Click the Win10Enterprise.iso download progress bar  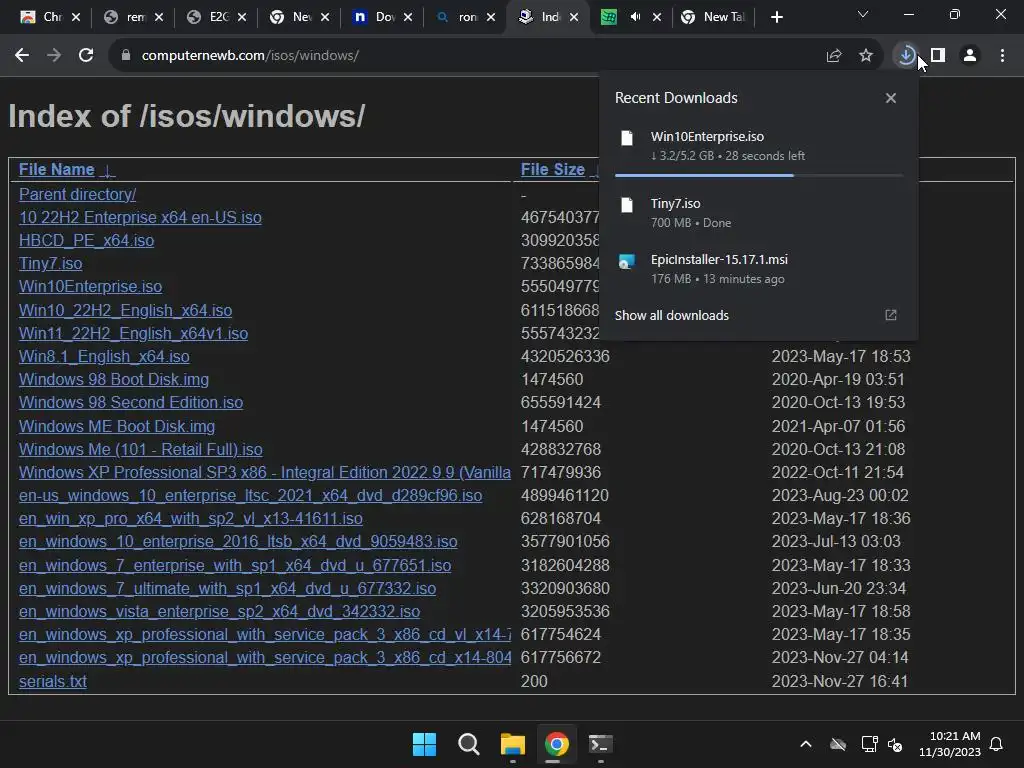pos(759,175)
